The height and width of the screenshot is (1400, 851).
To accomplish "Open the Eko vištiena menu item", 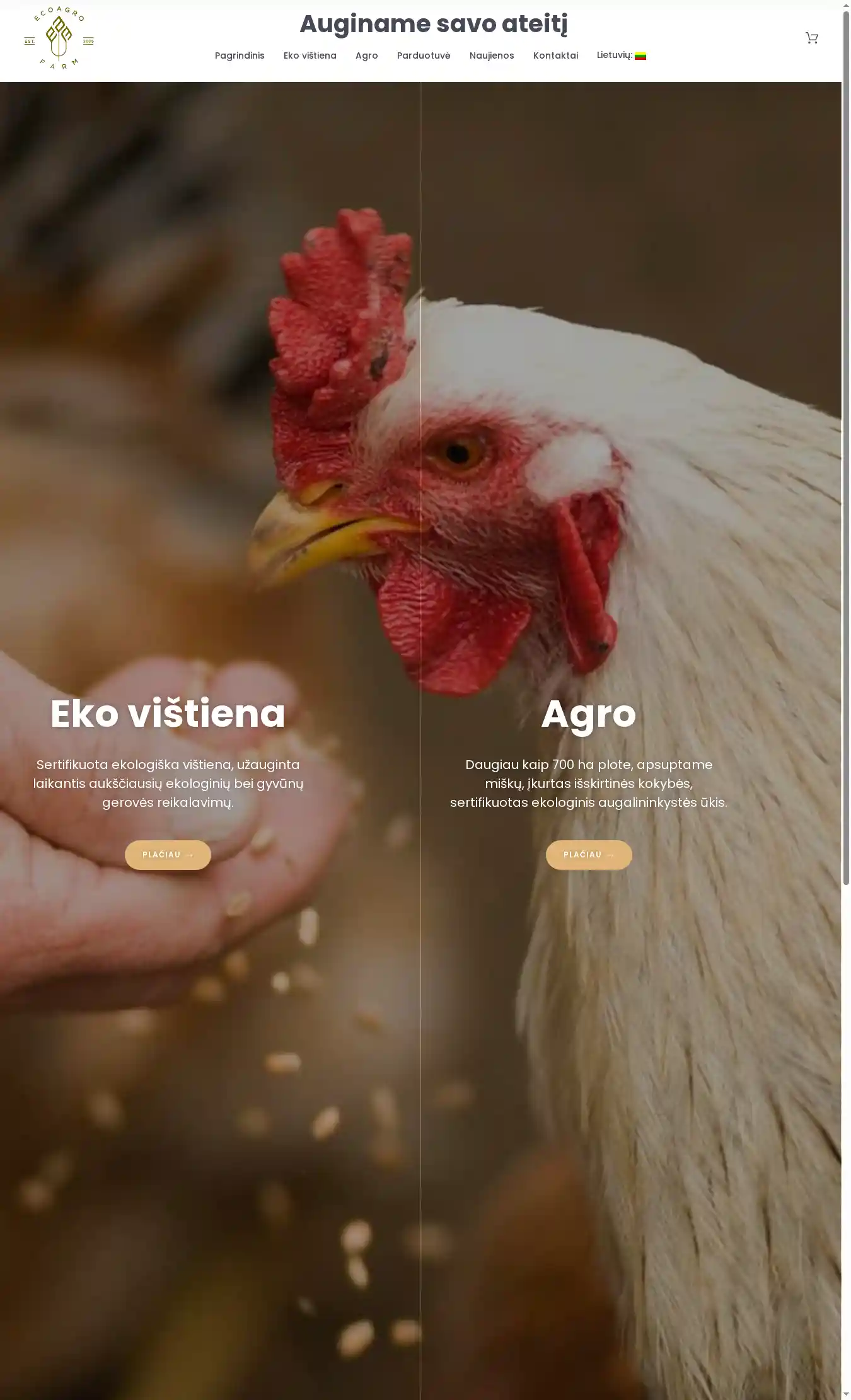I will coord(310,55).
